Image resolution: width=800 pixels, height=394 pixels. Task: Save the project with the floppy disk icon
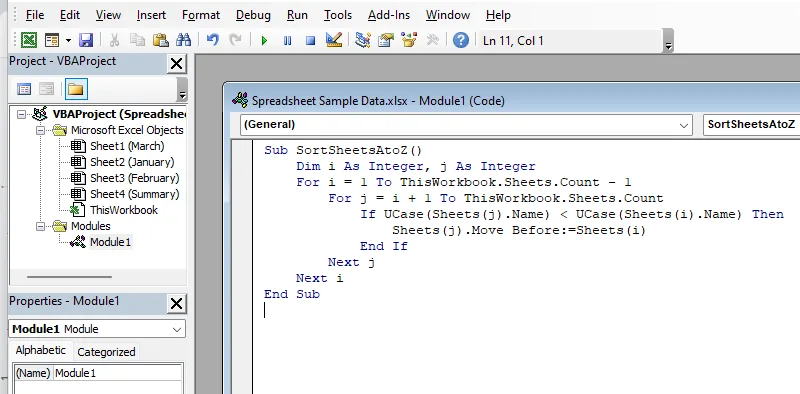point(86,40)
